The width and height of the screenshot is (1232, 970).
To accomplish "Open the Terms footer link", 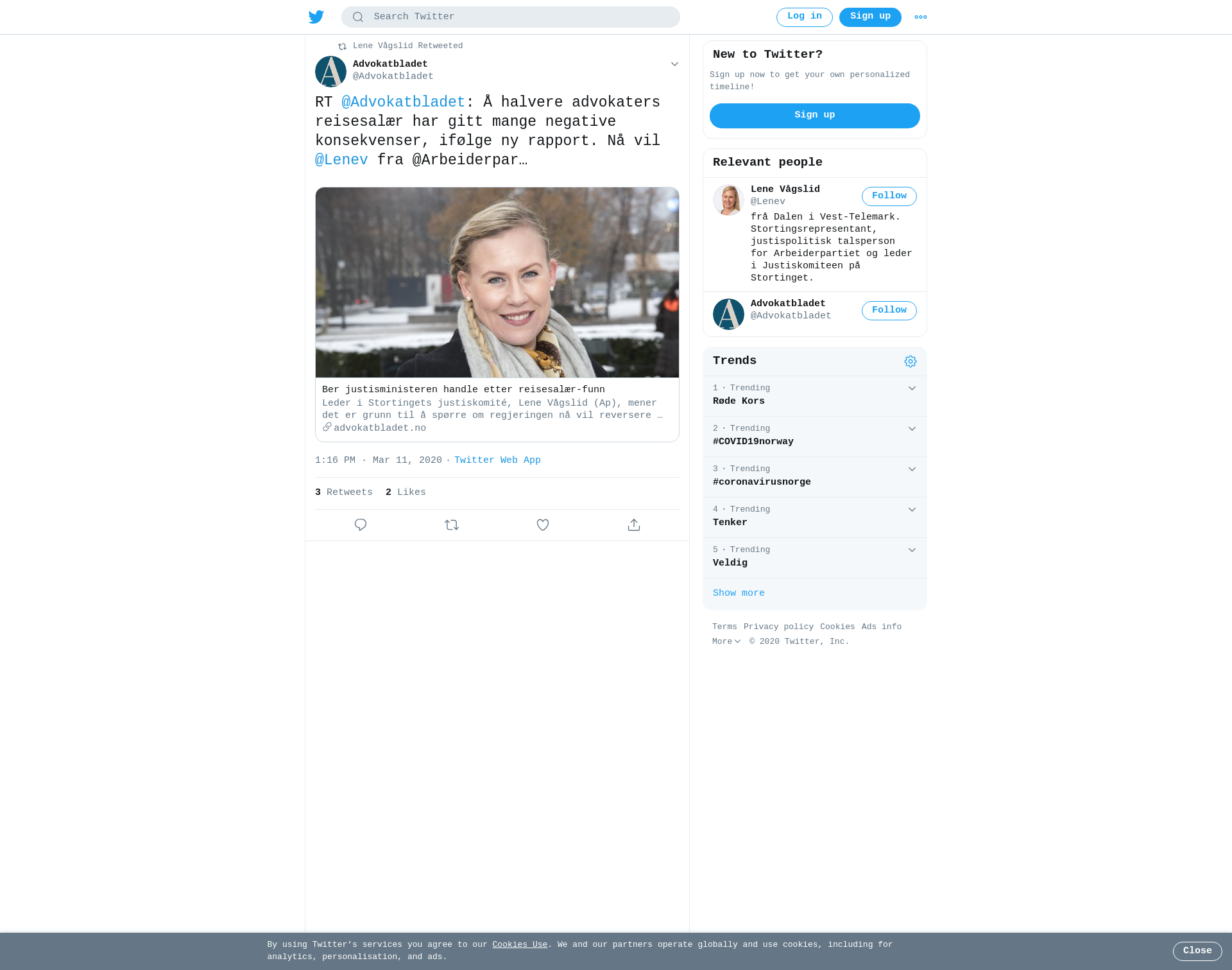I will (x=724, y=627).
